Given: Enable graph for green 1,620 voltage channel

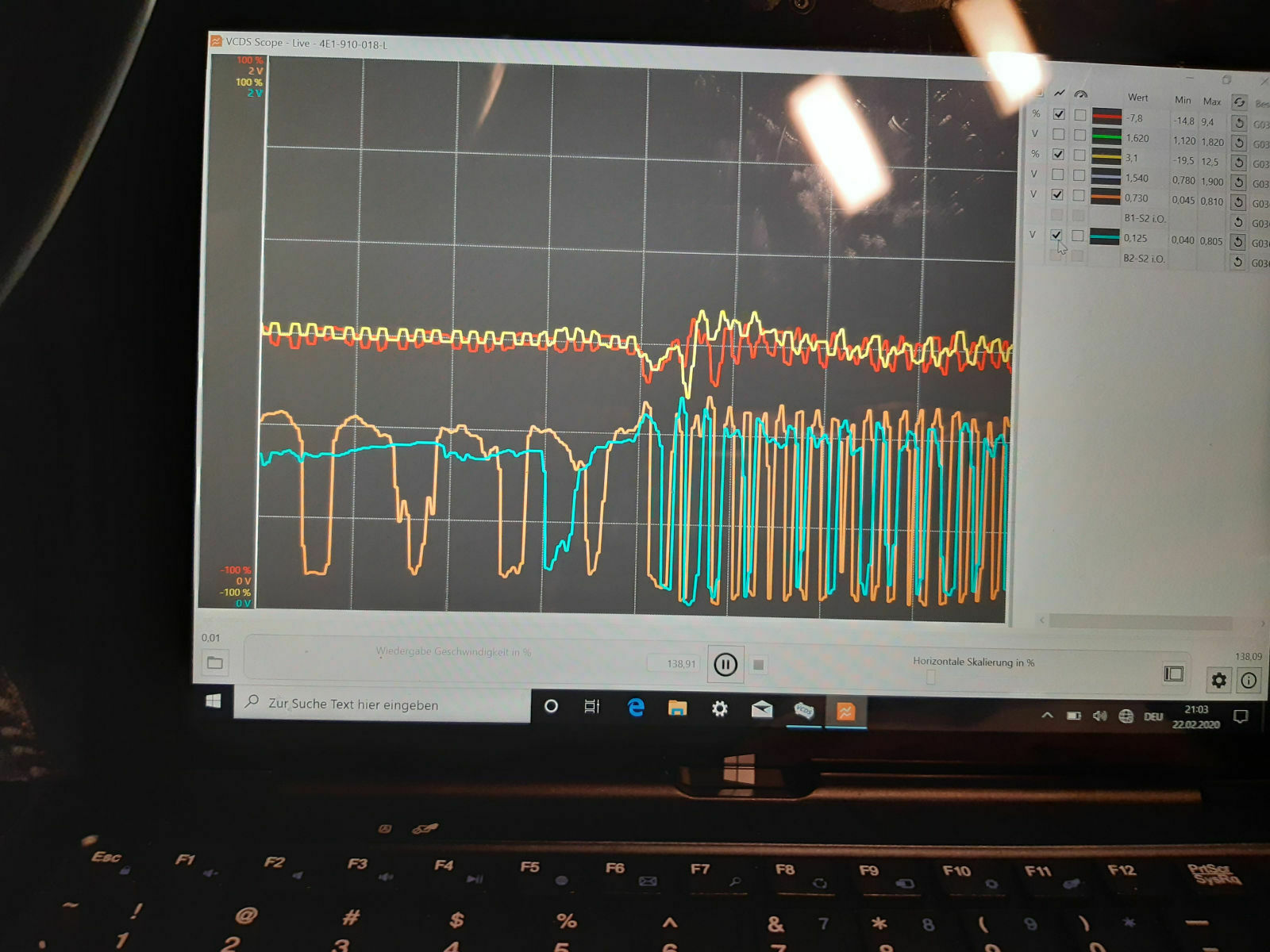Looking at the screenshot, I should click(1058, 135).
